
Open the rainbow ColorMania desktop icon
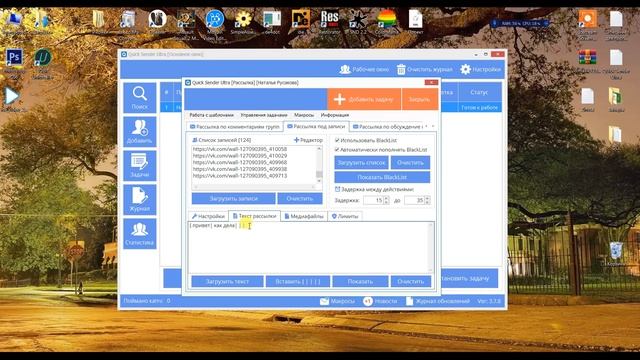(x=387, y=19)
